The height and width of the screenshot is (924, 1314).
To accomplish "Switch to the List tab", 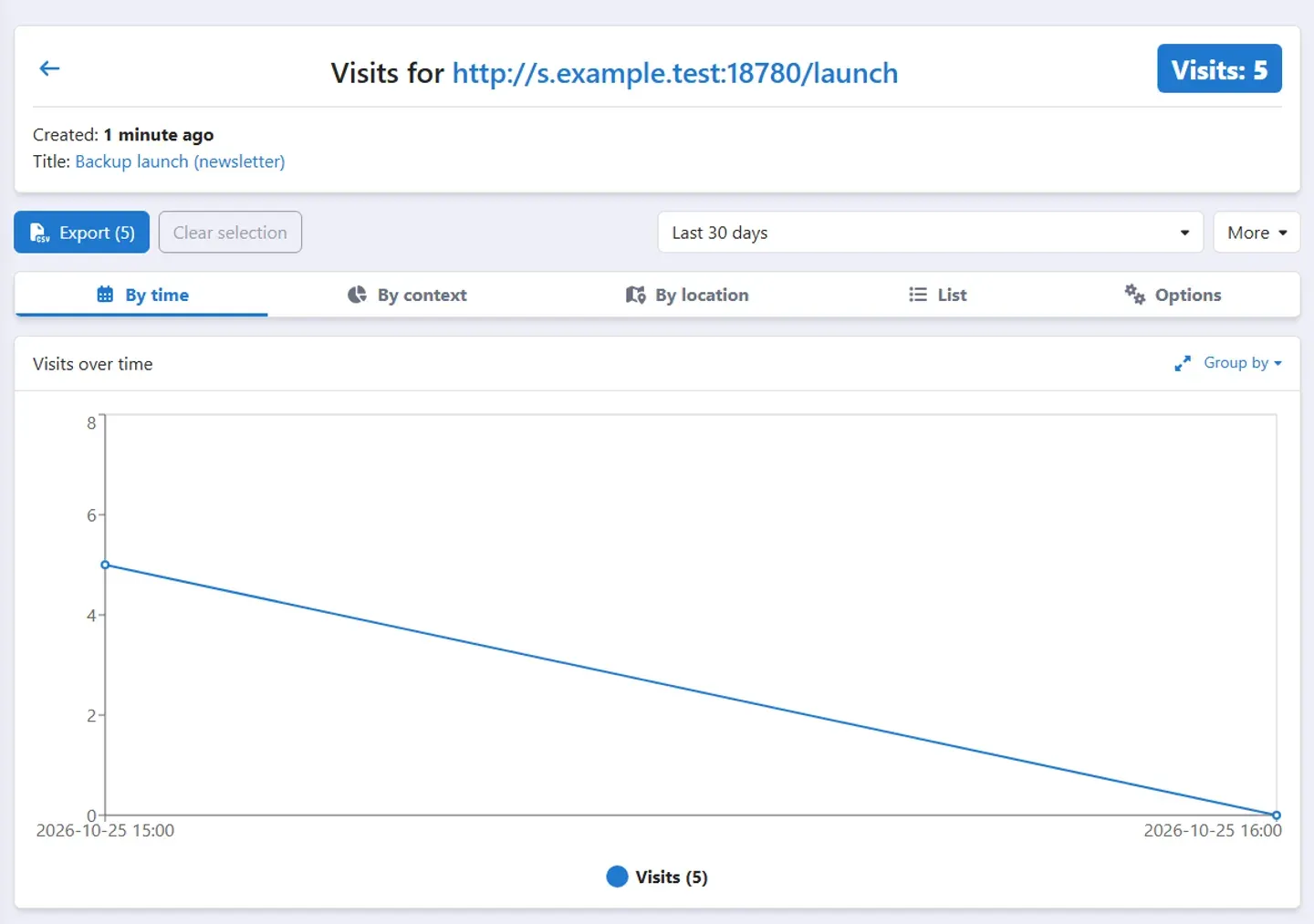I will click(937, 295).
